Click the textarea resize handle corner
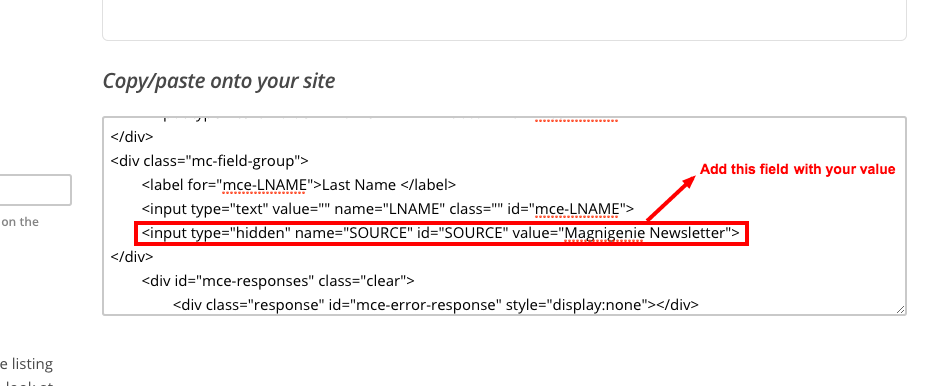935x386 pixels. click(900, 309)
